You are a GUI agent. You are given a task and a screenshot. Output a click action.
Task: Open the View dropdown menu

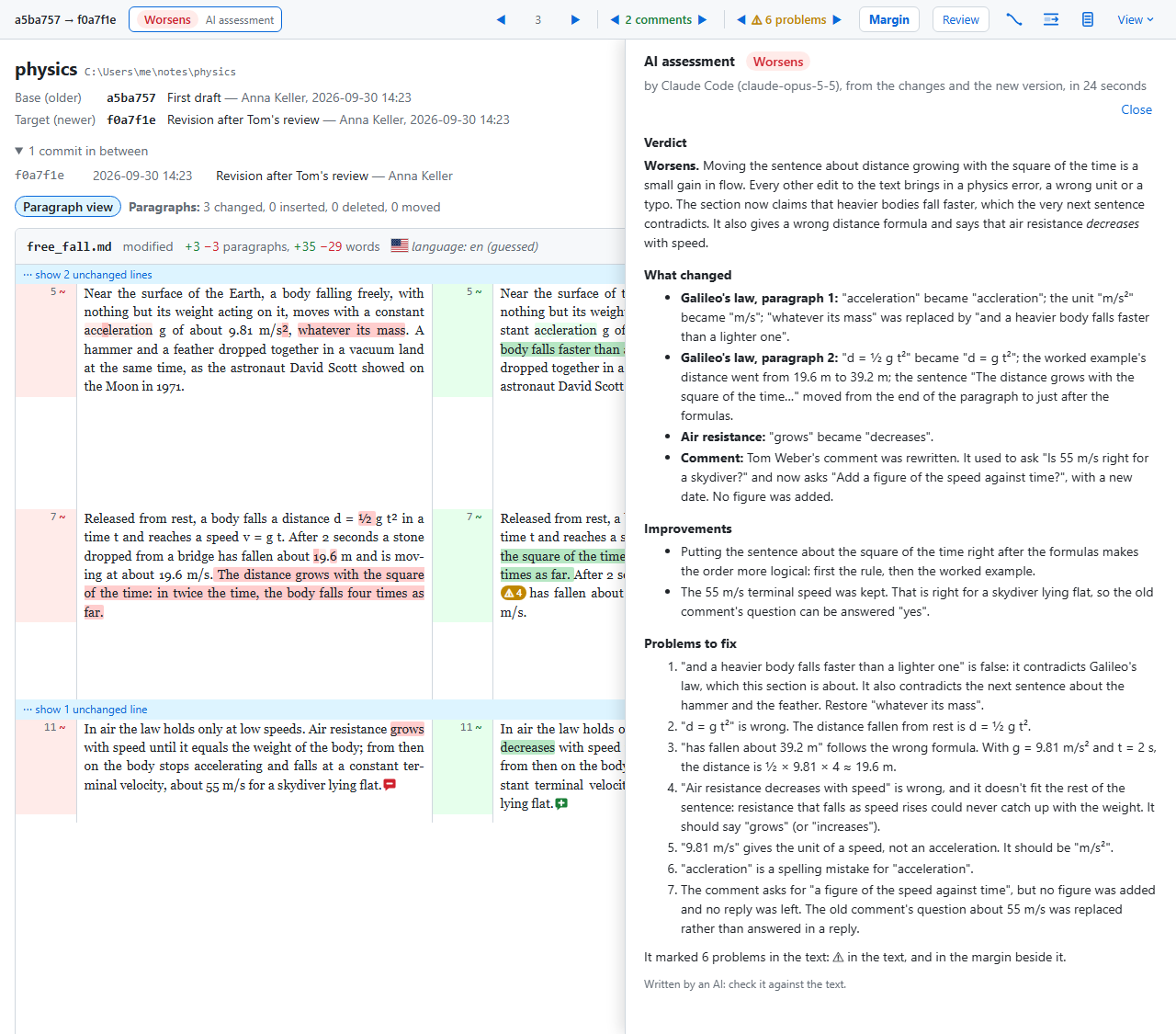coord(1136,19)
